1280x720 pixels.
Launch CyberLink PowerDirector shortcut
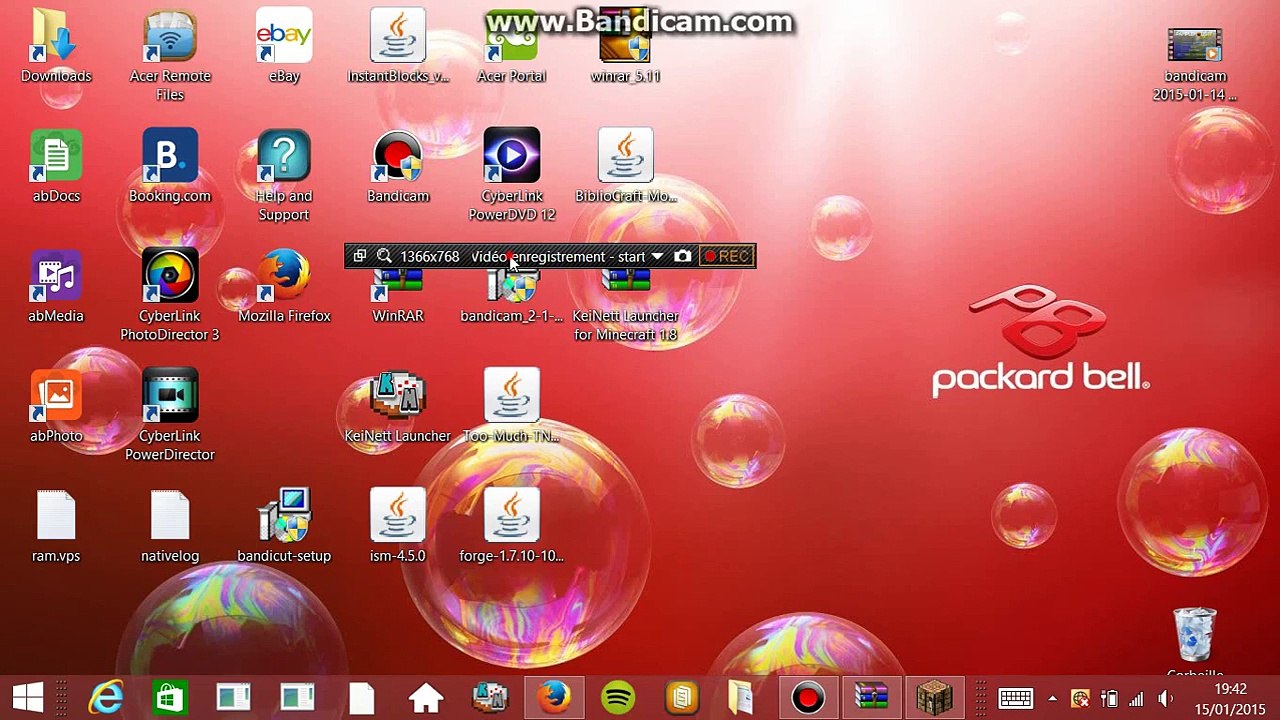[x=170, y=415]
